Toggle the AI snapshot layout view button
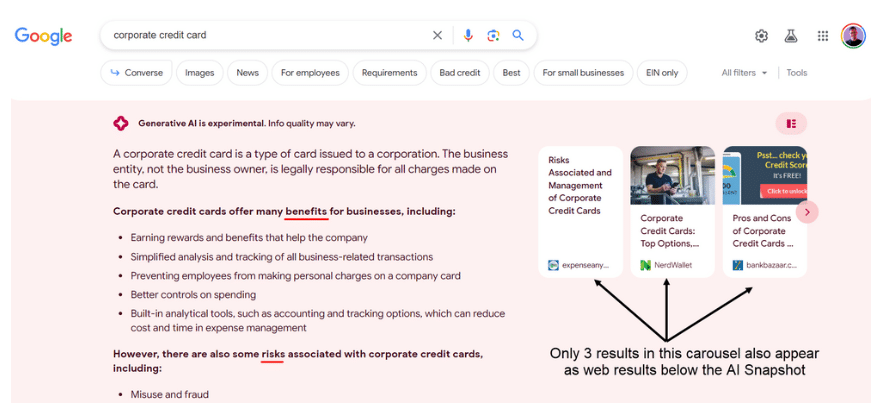 pyautogui.click(x=791, y=124)
